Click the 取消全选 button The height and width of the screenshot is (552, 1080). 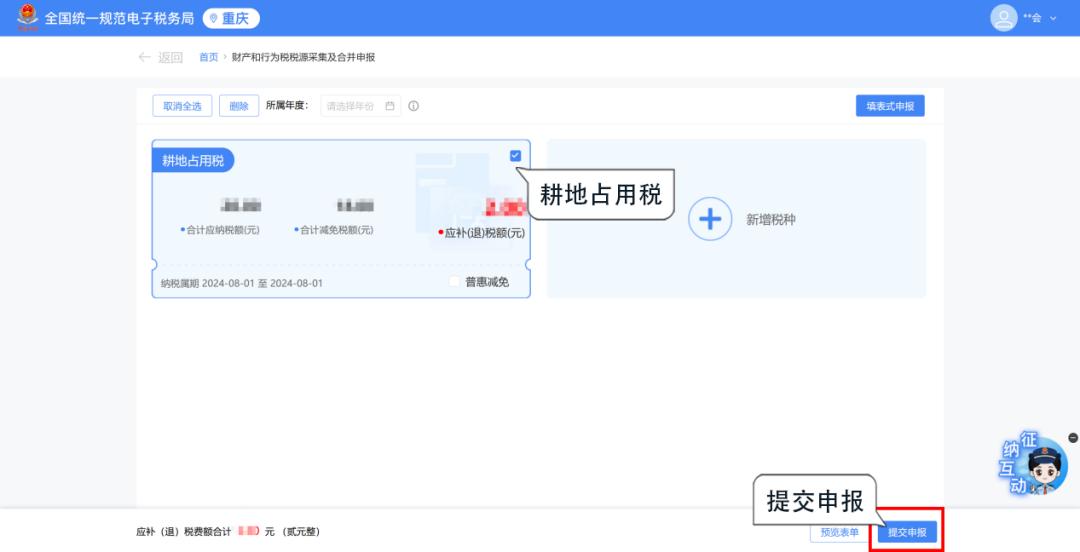tap(182, 106)
